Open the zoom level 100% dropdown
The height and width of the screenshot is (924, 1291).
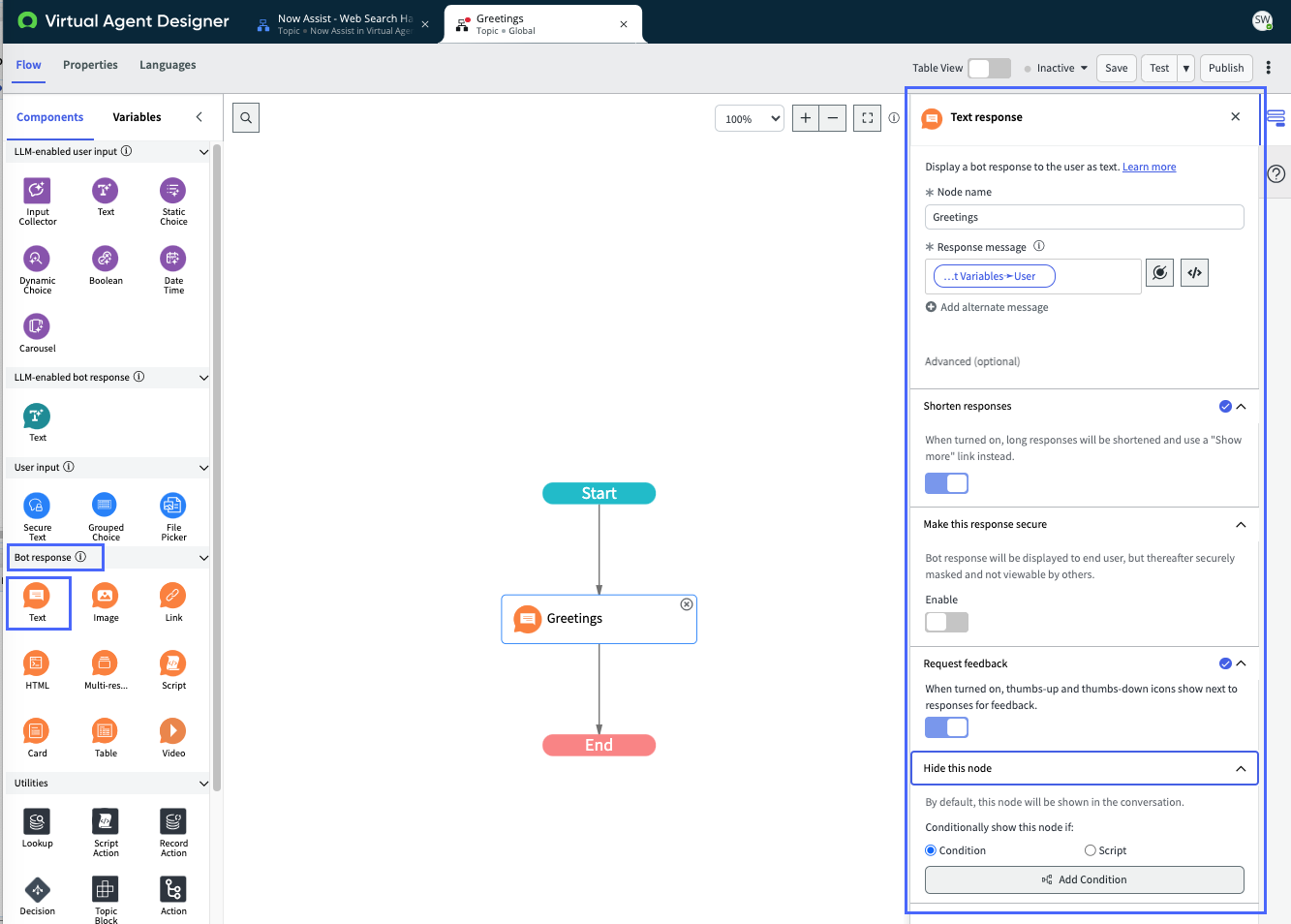pos(750,118)
